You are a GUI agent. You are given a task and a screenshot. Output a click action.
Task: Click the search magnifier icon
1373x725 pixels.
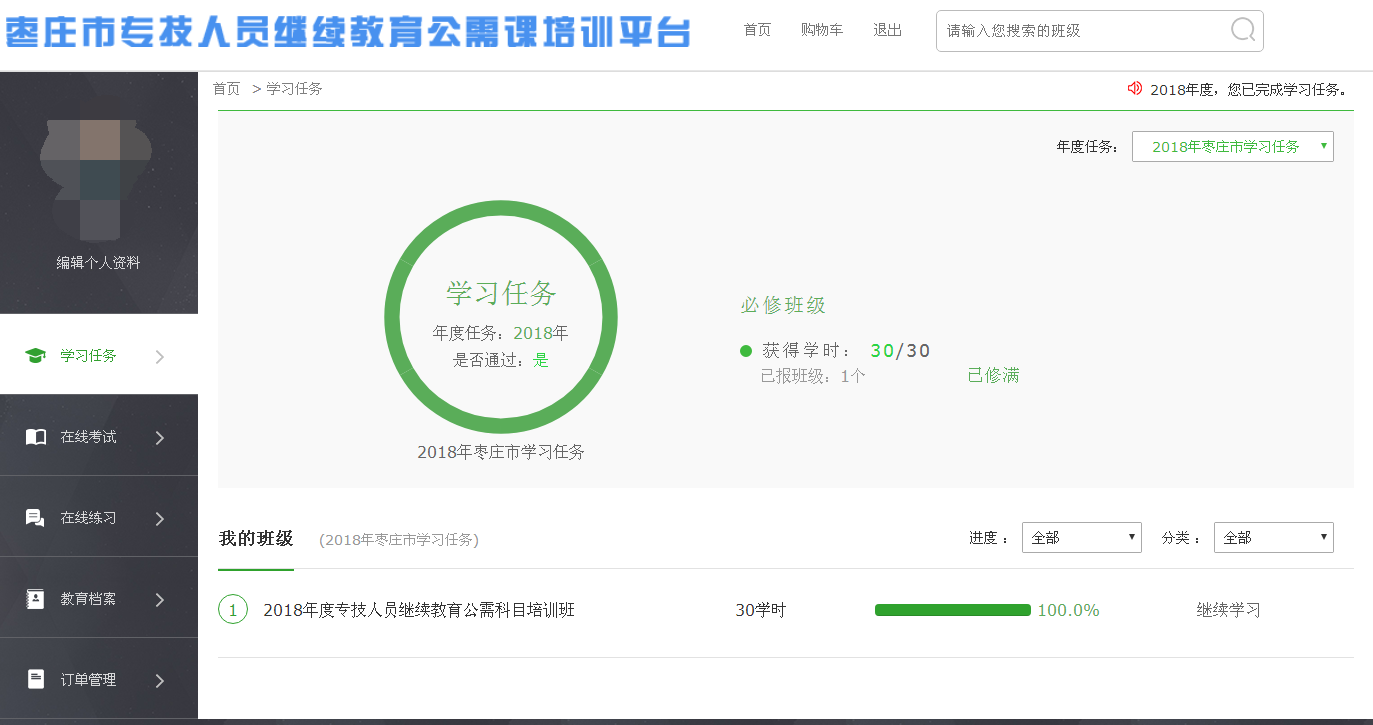1242,30
